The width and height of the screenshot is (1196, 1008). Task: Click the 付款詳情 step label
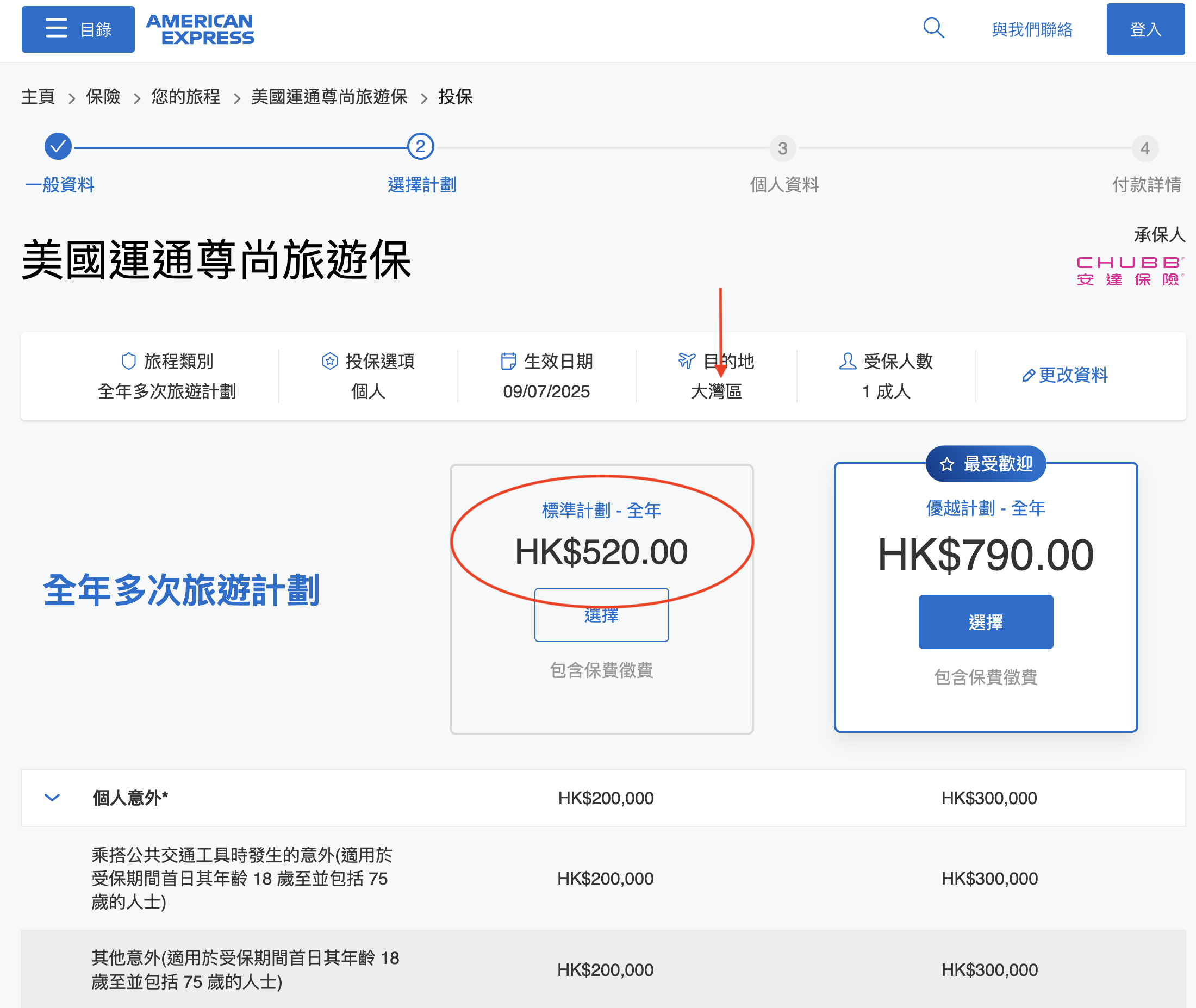coord(1147,184)
